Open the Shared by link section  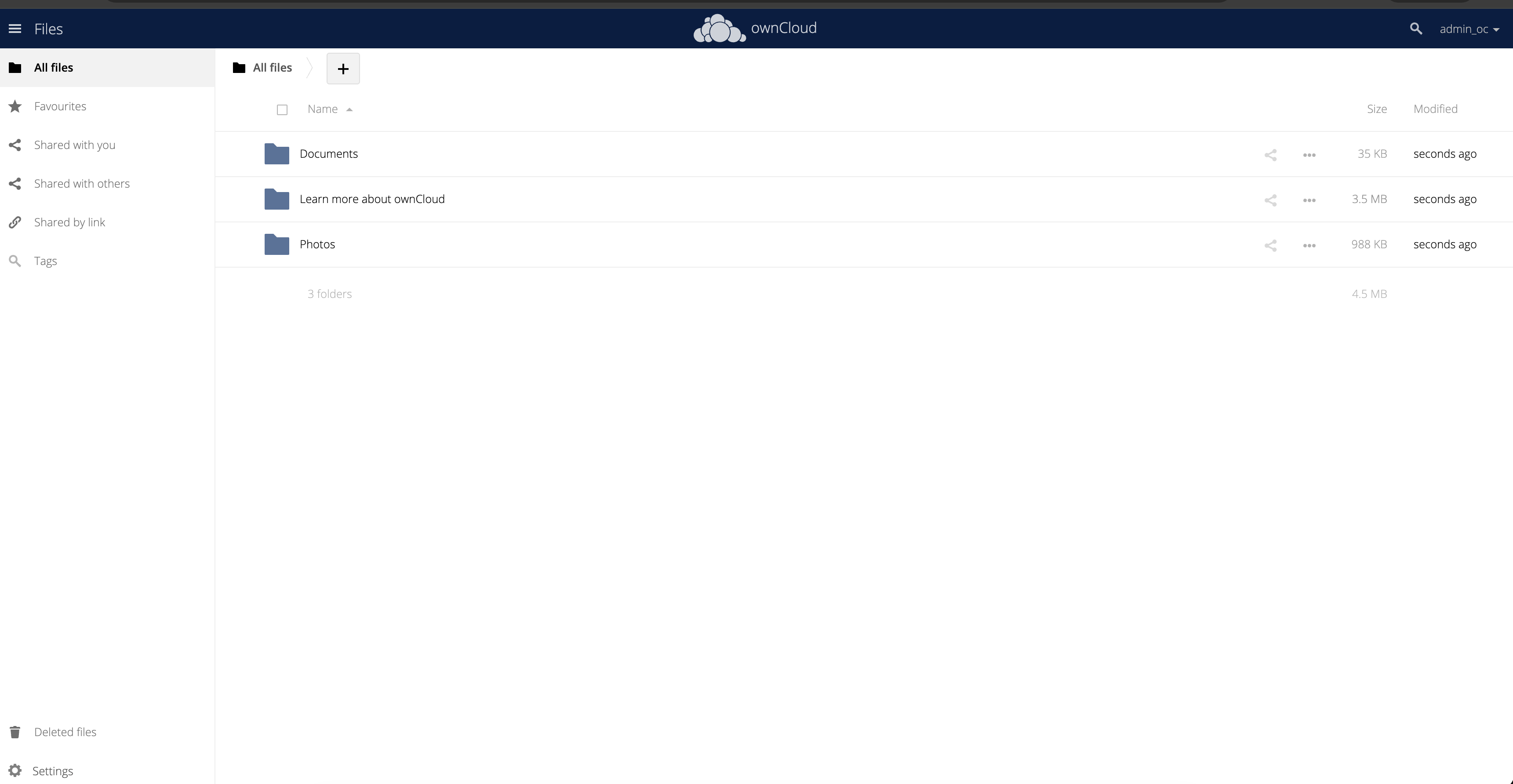69,222
